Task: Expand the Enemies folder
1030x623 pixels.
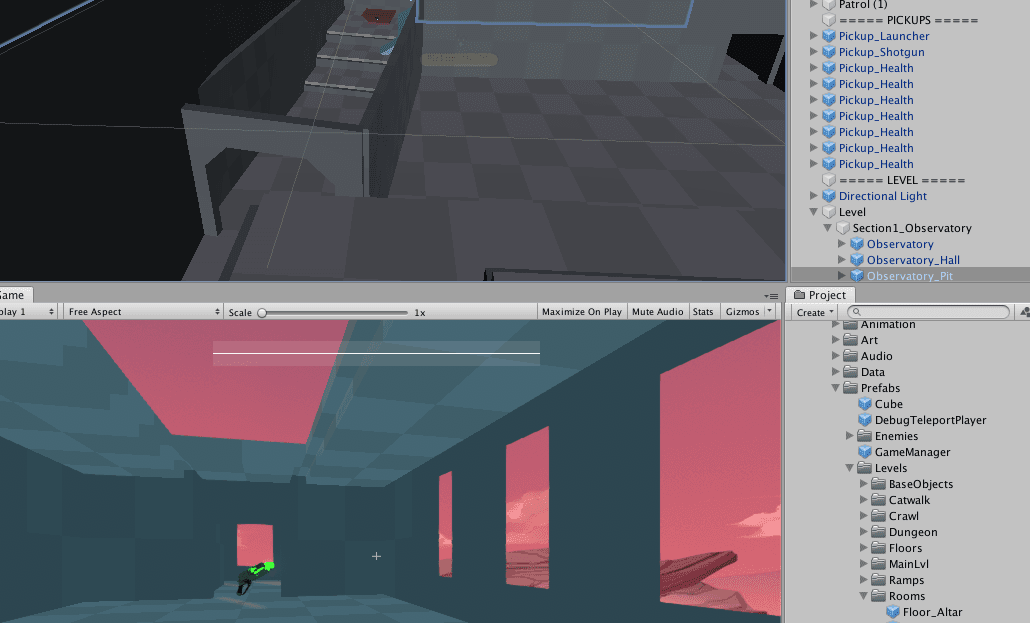Action: pos(850,436)
